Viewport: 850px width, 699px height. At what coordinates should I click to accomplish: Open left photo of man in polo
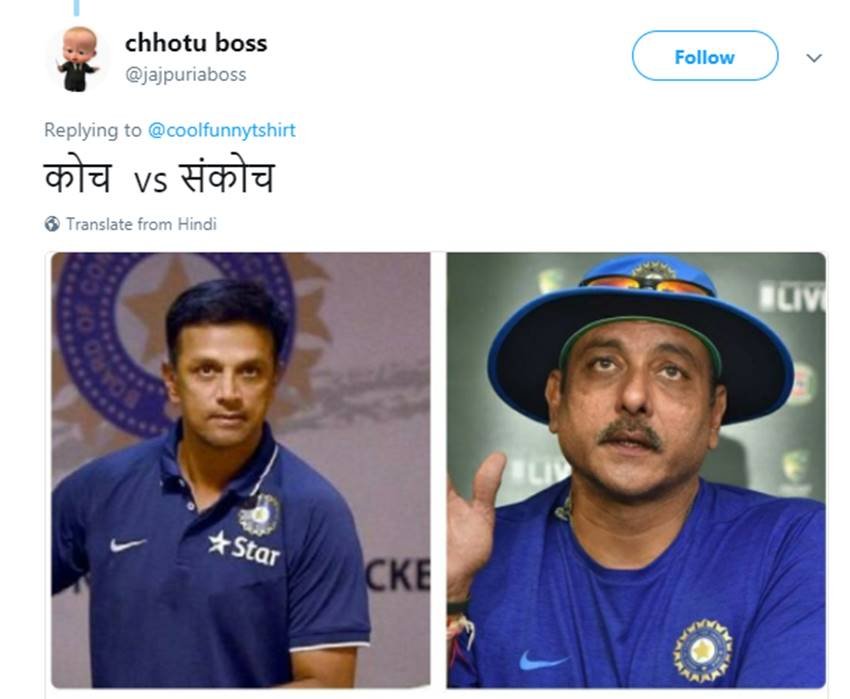[x=240, y=470]
